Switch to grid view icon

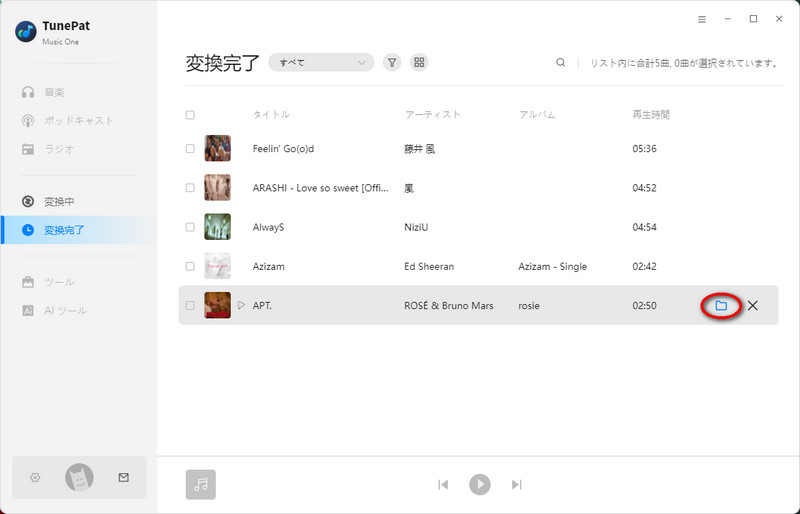419,62
